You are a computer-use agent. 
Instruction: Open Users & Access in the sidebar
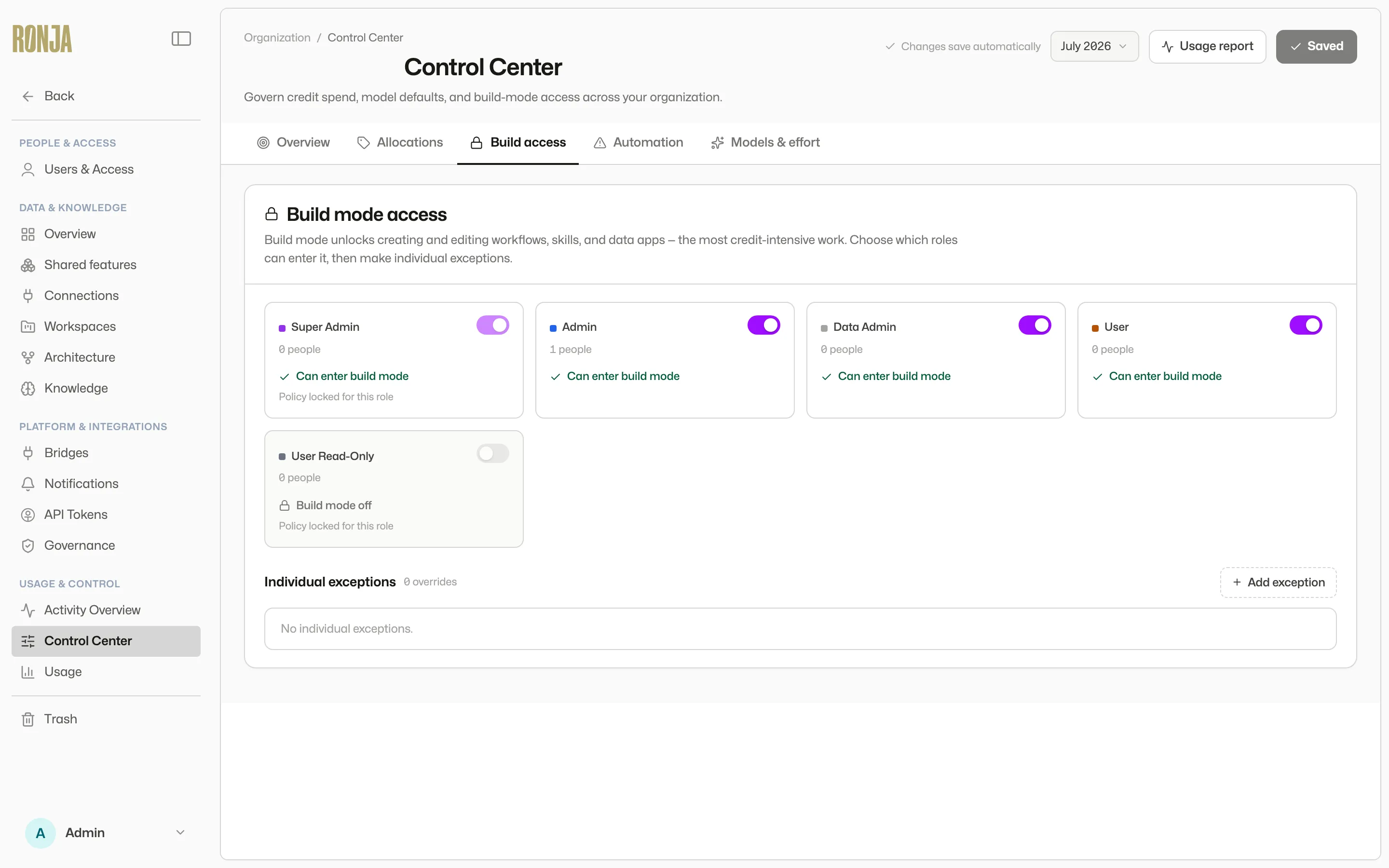pos(106,169)
